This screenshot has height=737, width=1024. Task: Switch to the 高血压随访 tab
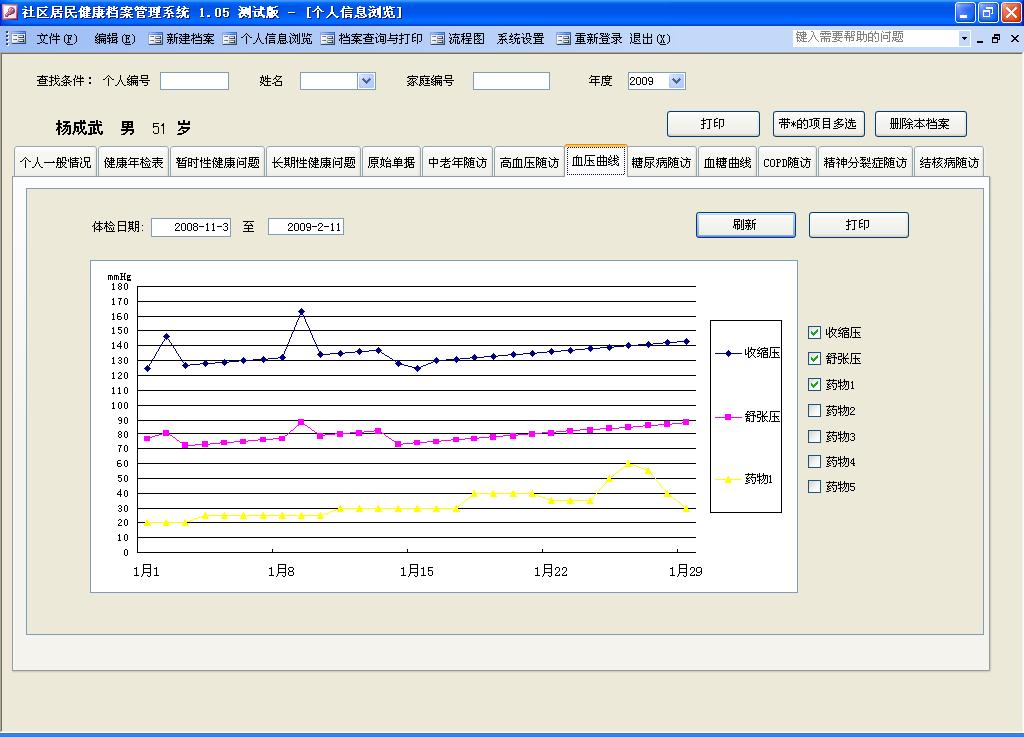click(529, 162)
